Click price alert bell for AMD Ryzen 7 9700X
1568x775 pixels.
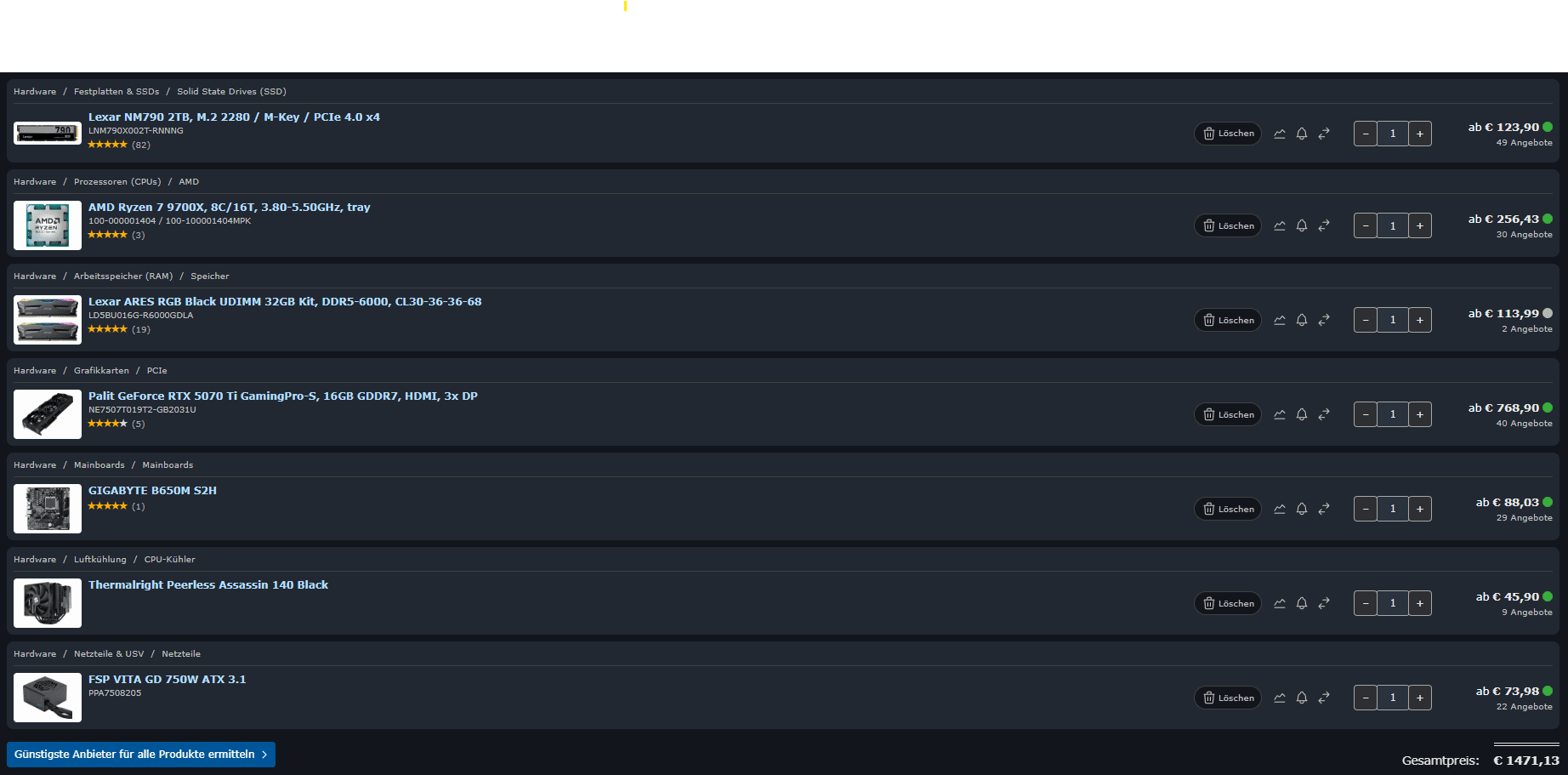[x=1302, y=225]
